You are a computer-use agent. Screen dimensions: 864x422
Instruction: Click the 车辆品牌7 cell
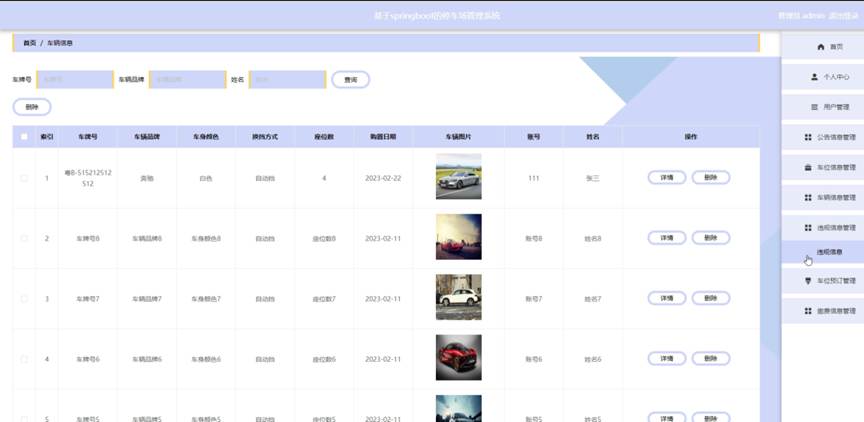147,299
